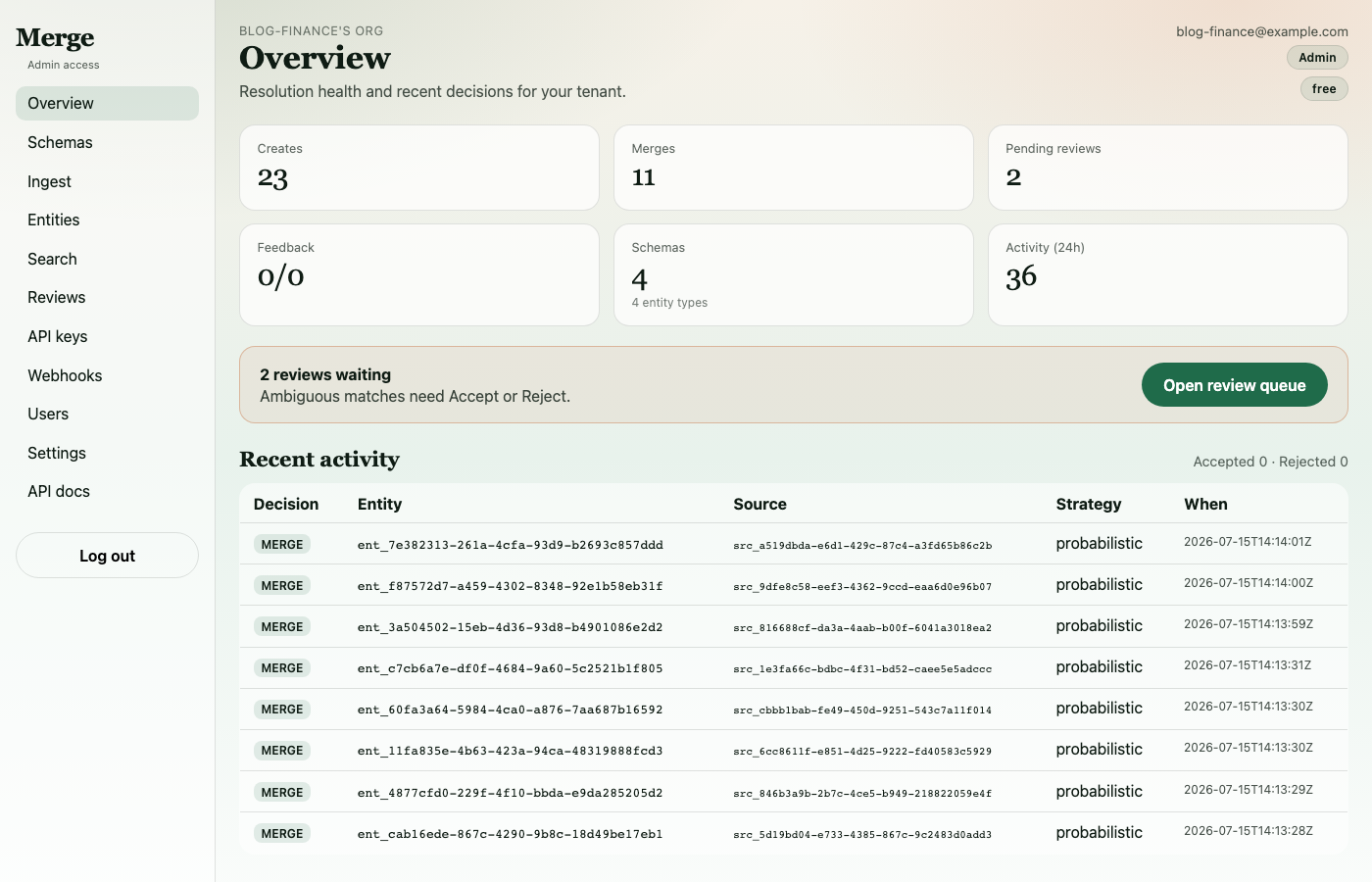
Task: Click MERGE badge in the 14:13:59Z row
Action: (x=282, y=627)
